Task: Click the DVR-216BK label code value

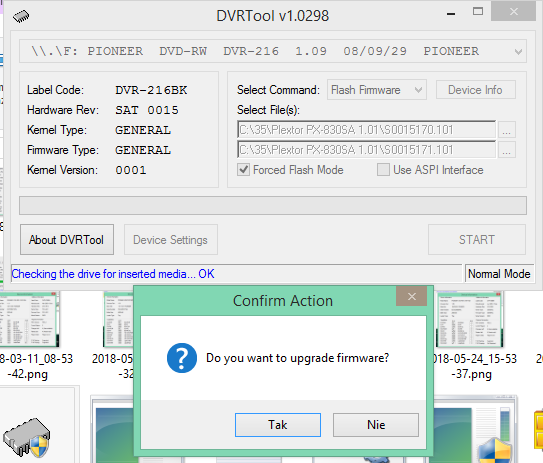Action: (x=151, y=90)
